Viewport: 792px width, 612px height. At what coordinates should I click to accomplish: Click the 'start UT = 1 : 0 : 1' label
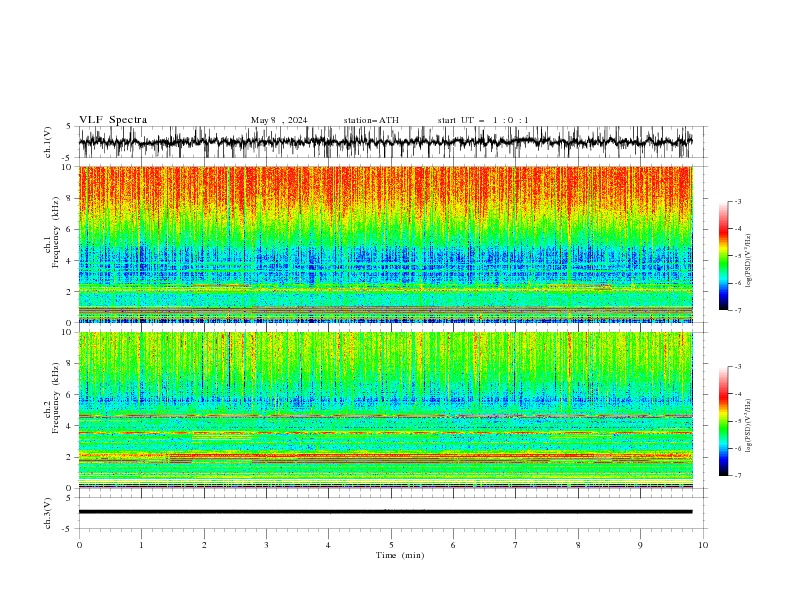pyautogui.click(x=483, y=120)
